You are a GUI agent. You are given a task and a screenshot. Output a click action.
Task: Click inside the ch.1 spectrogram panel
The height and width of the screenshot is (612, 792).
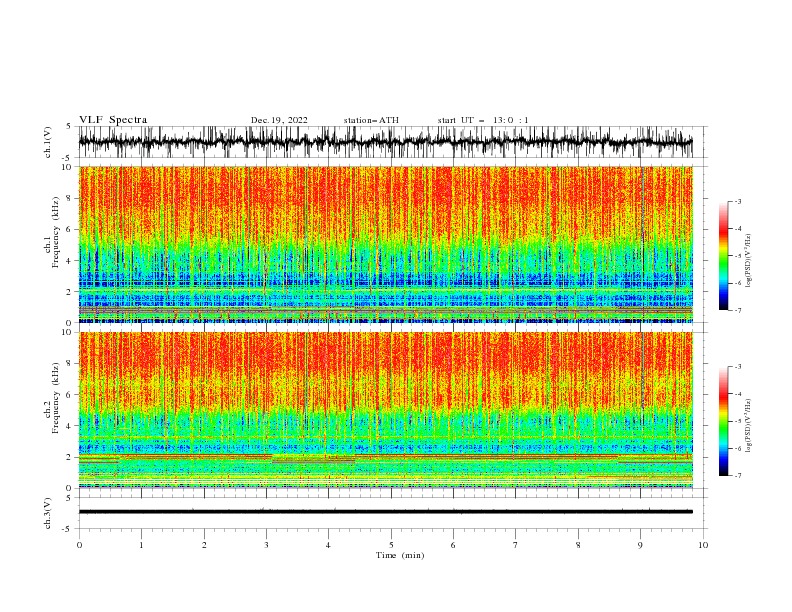pyautogui.click(x=385, y=244)
